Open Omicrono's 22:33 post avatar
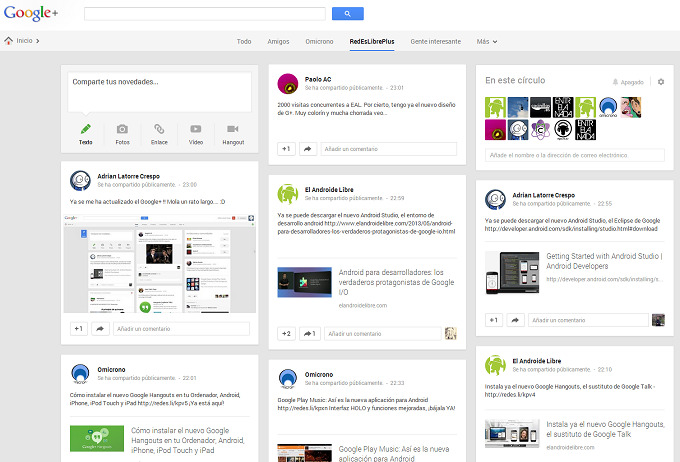This screenshot has height=462, width=680. pyautogui.click(x=288, y=379)
